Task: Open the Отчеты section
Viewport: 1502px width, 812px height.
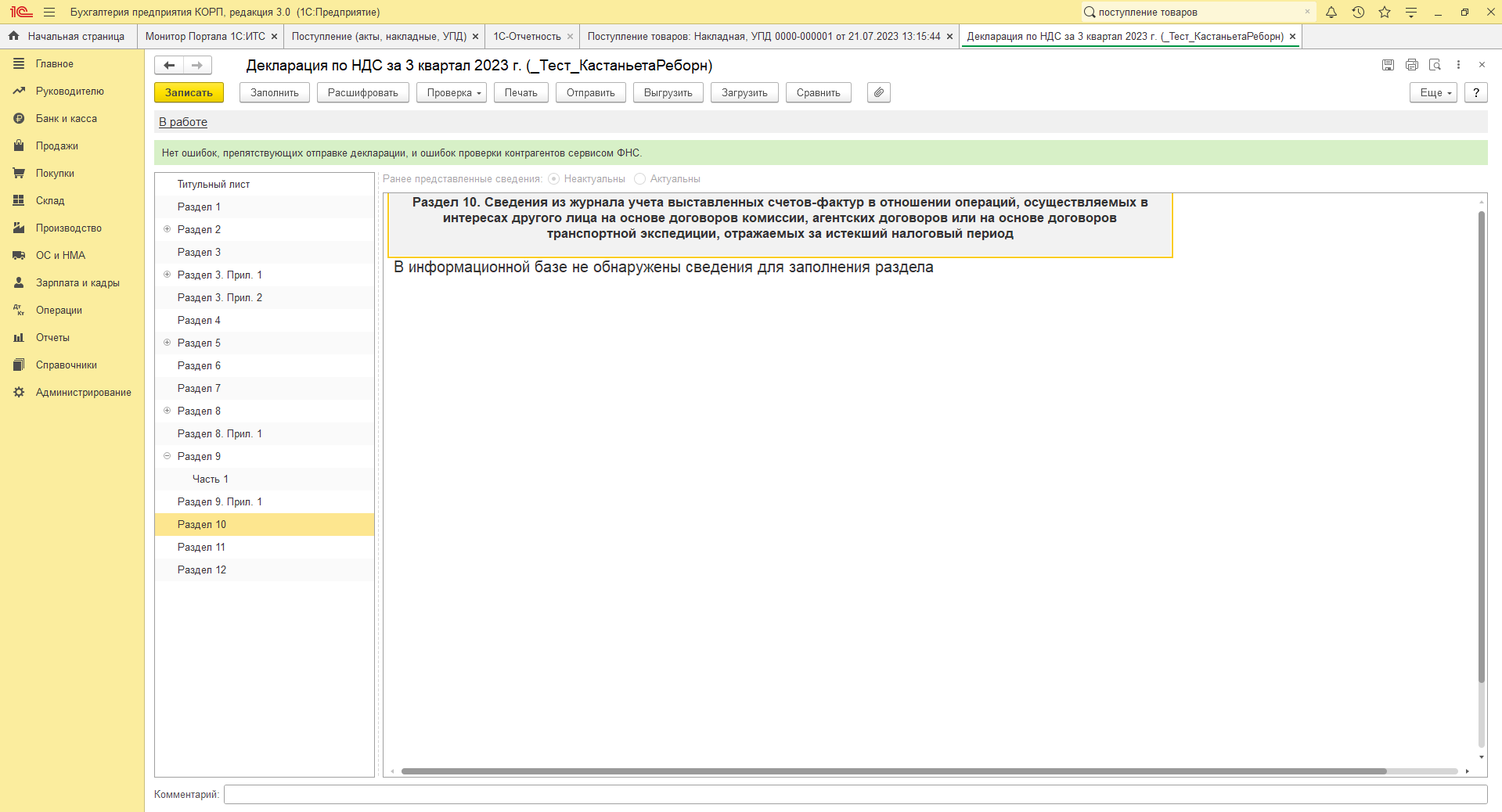Action: (x=72, y=338)
